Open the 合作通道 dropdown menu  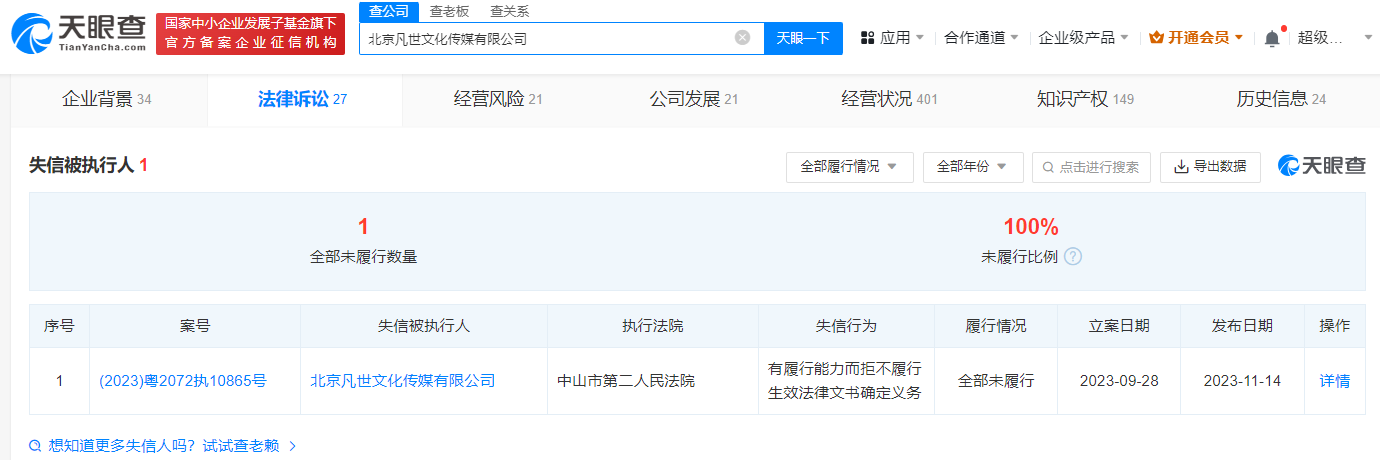(x=981, y=38)
